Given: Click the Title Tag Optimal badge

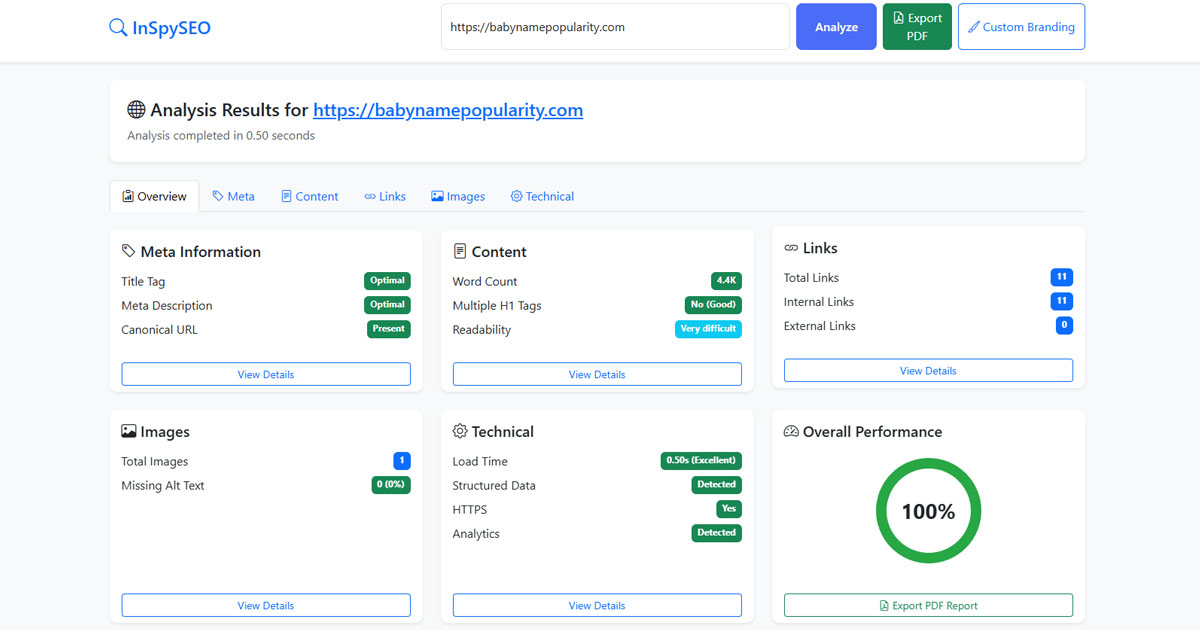Looking at the screenshot, I should (387, 281).
